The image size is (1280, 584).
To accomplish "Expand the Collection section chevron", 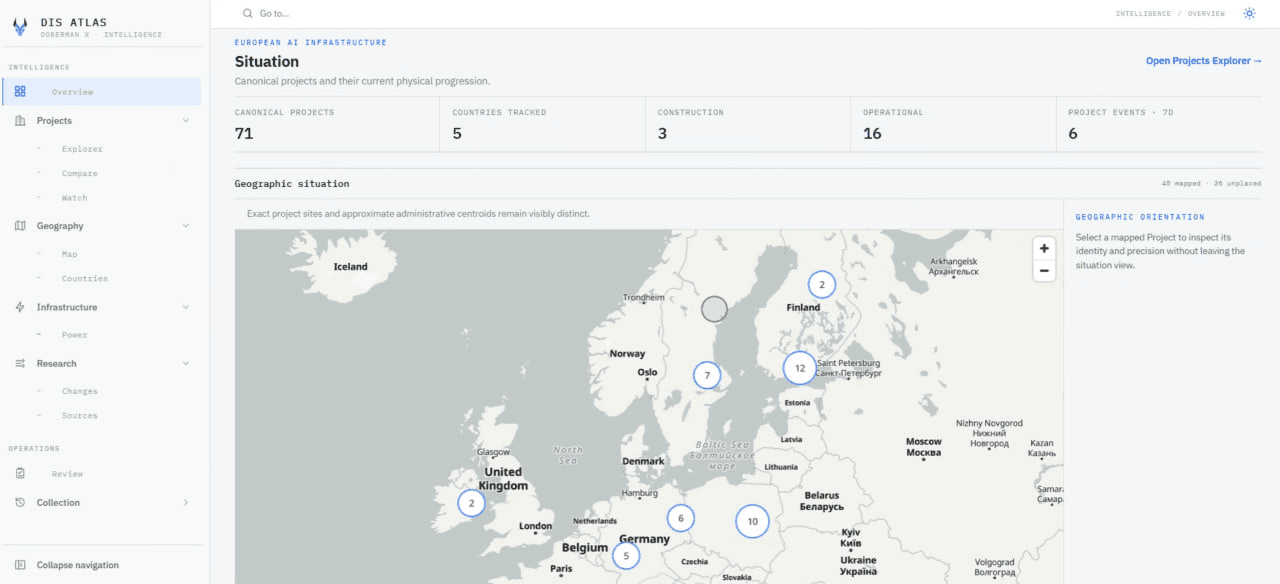I will (x=186, y=502).
